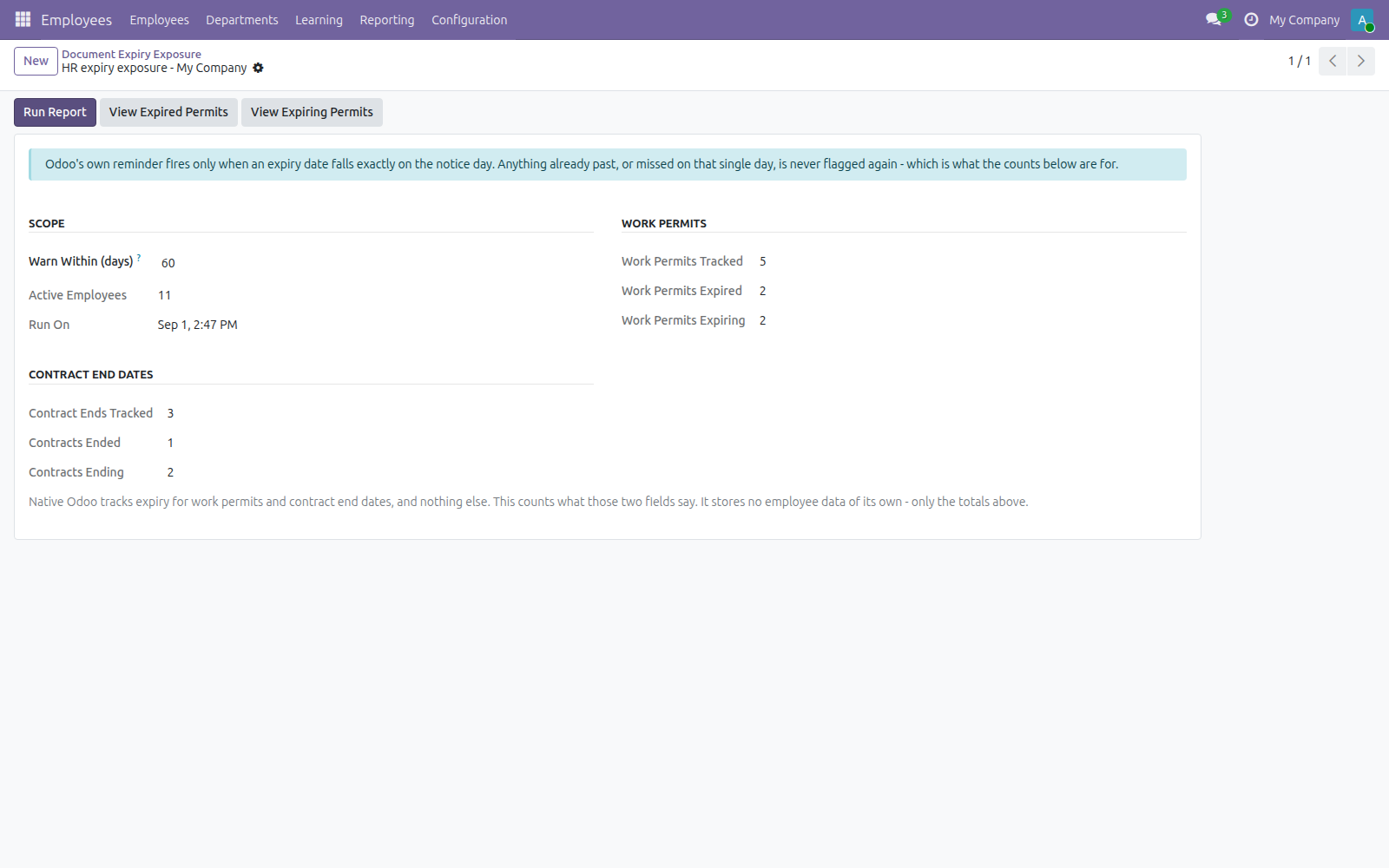Click the Contract Ends Tracked value 3

(x=170, y=413)
